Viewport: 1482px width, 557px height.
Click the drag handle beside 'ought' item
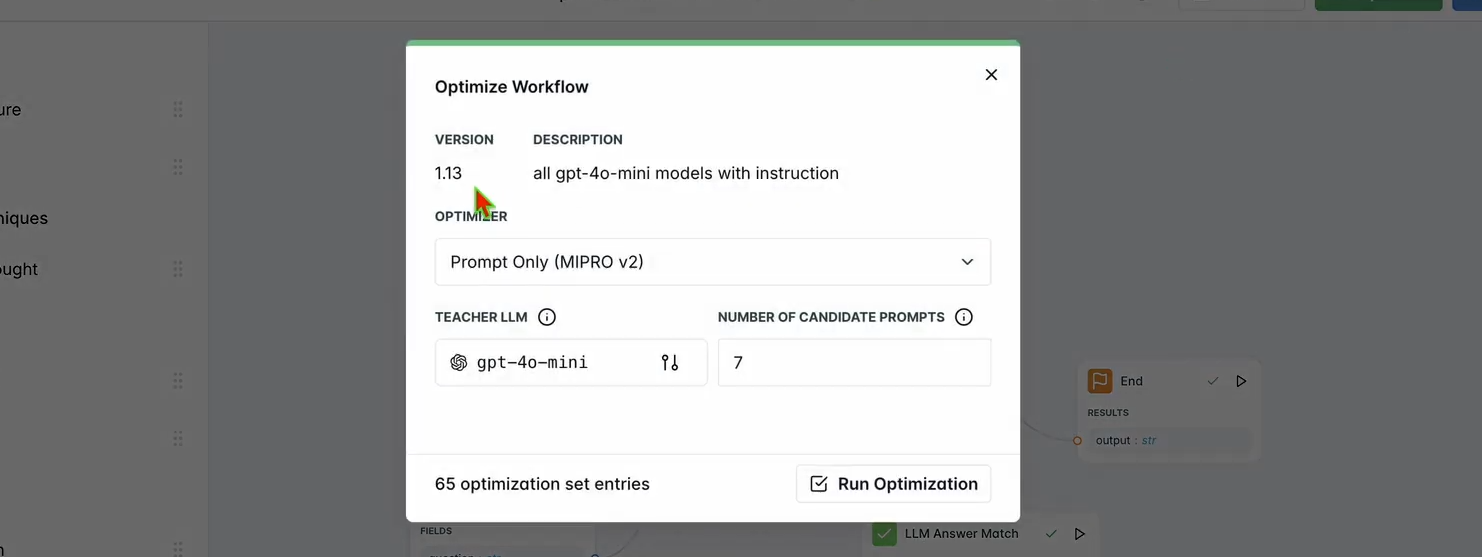click(178, 269)
